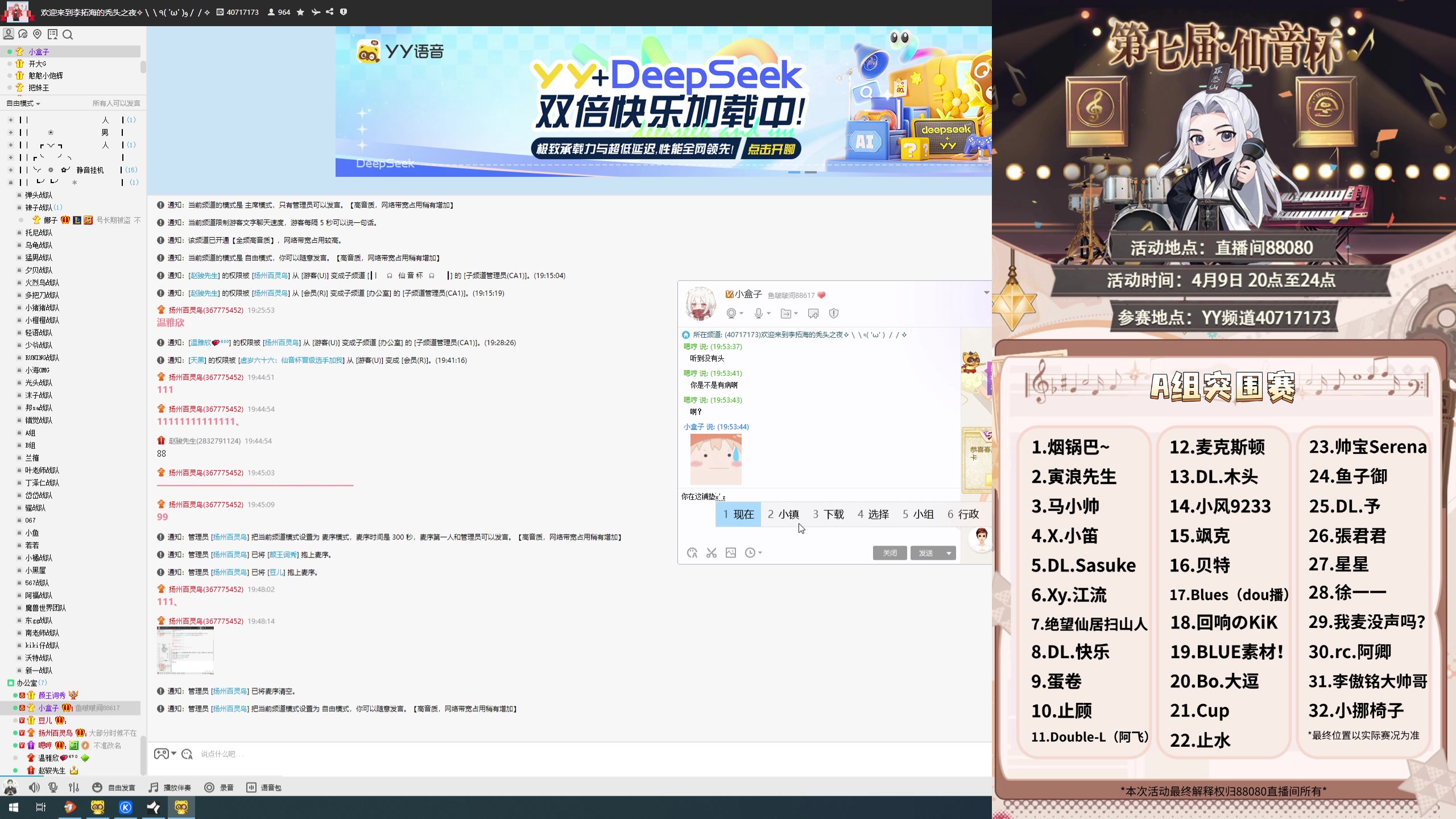
Task: Open the emoji font picker in channel input
Action: [x=187, y=754]
